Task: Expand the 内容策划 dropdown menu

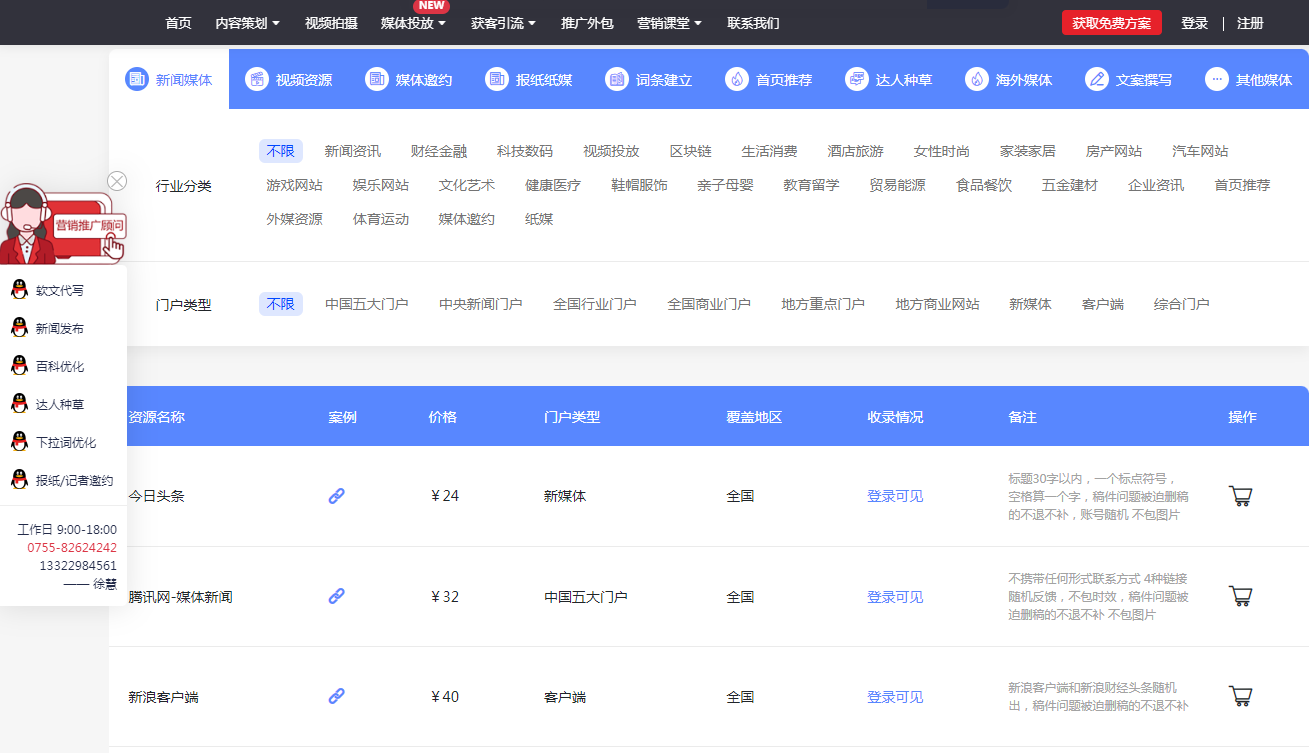Action: pos(247,23)
